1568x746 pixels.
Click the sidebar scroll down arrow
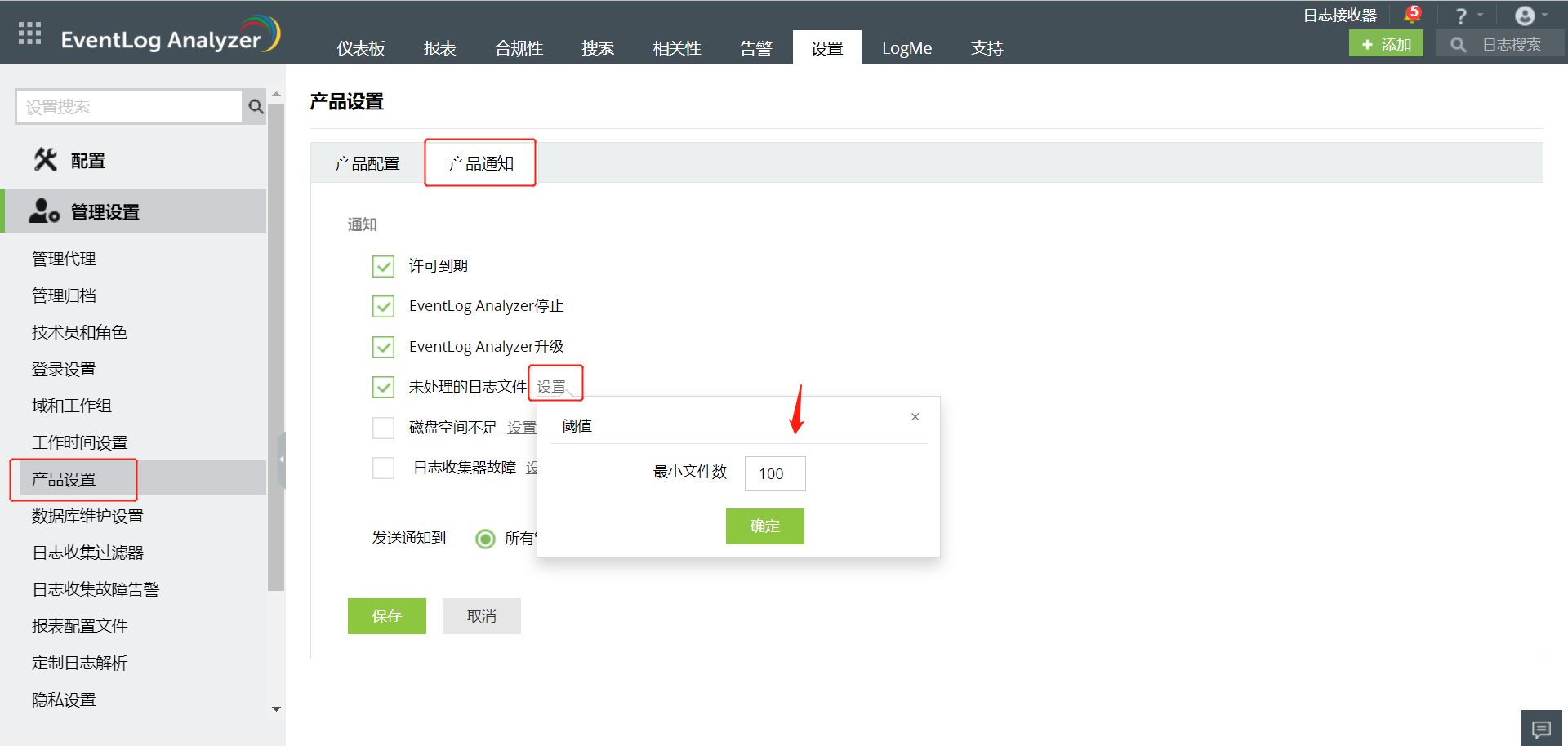pos(276,709)
